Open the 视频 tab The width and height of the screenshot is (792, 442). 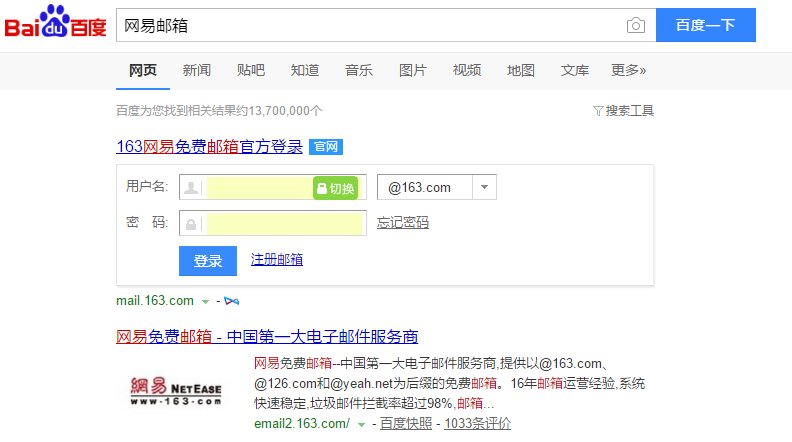tap(467, 70)
